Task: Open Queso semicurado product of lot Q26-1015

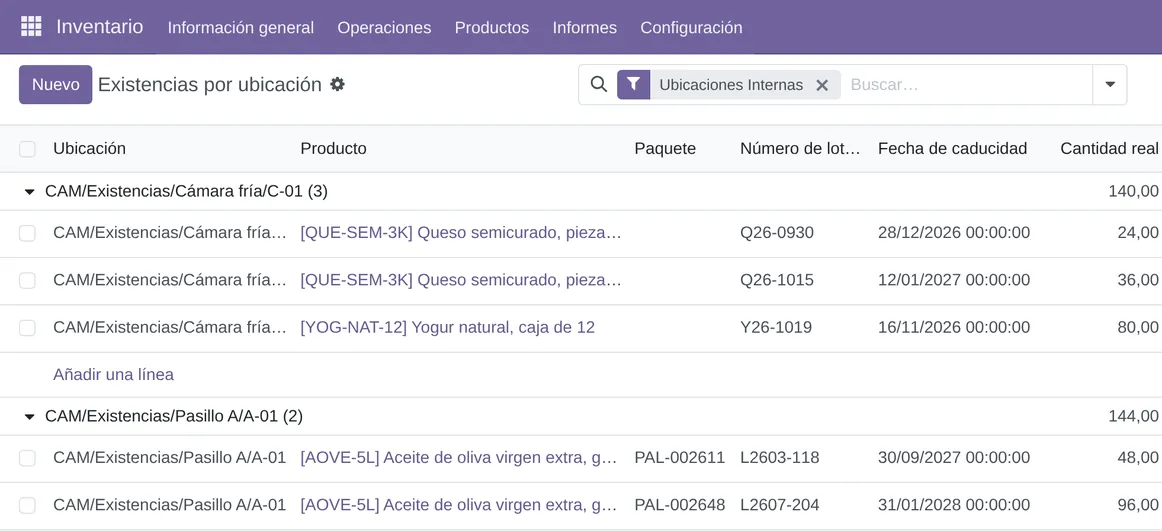Action: pyautogui.click(x=461, y=281)
